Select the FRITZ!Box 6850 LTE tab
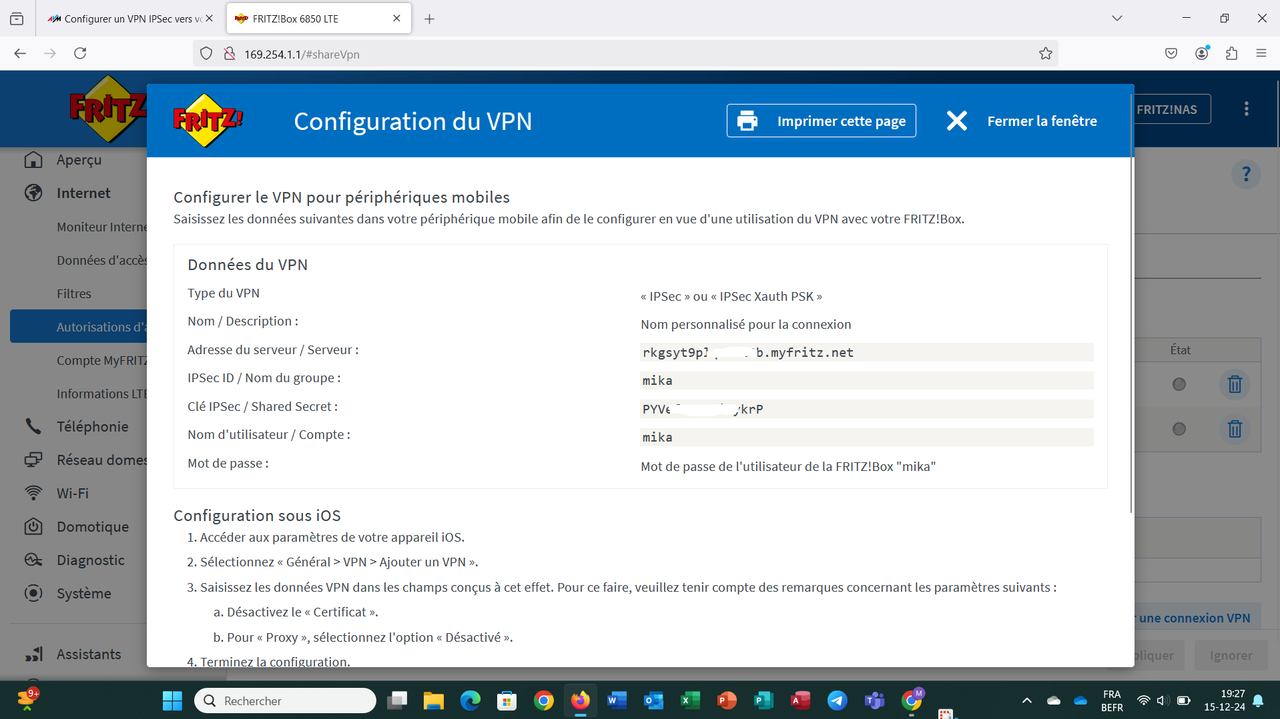The image size is (1280, 719). click(x=318, y=19)
